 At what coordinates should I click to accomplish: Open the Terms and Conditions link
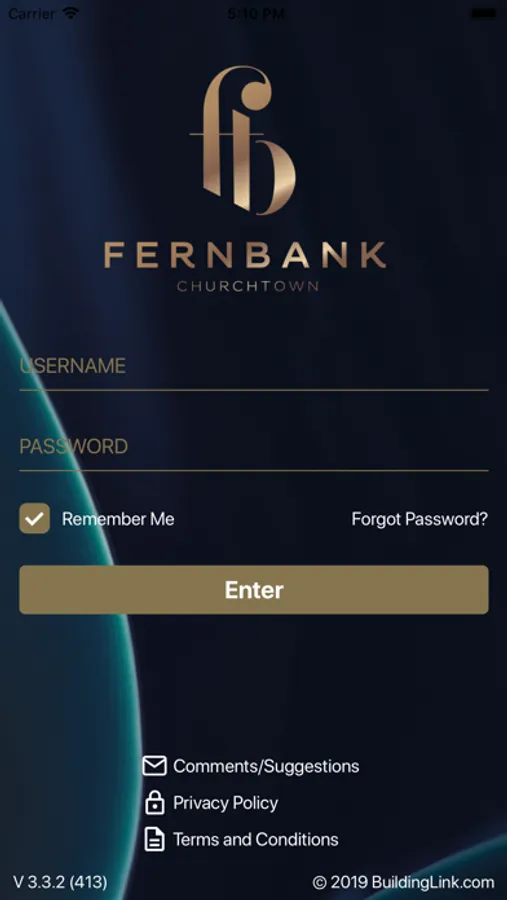256,839
